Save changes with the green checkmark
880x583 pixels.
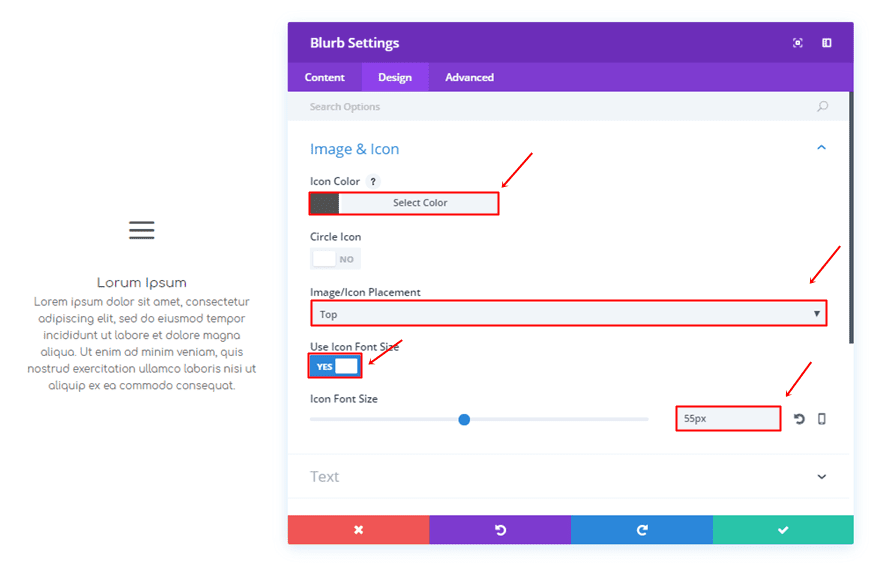click(783, 530)
